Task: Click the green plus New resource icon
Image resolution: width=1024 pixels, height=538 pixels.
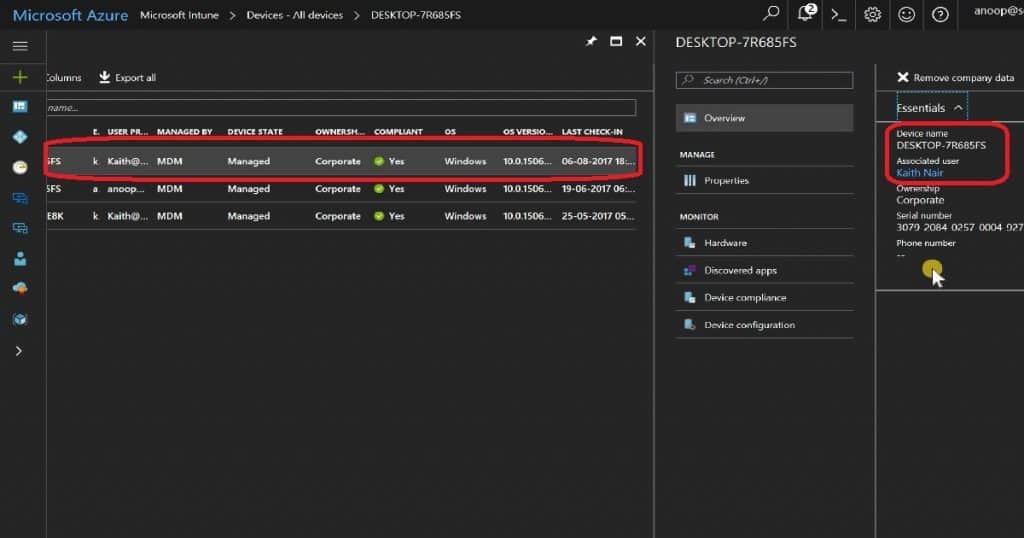Action: 20,77
